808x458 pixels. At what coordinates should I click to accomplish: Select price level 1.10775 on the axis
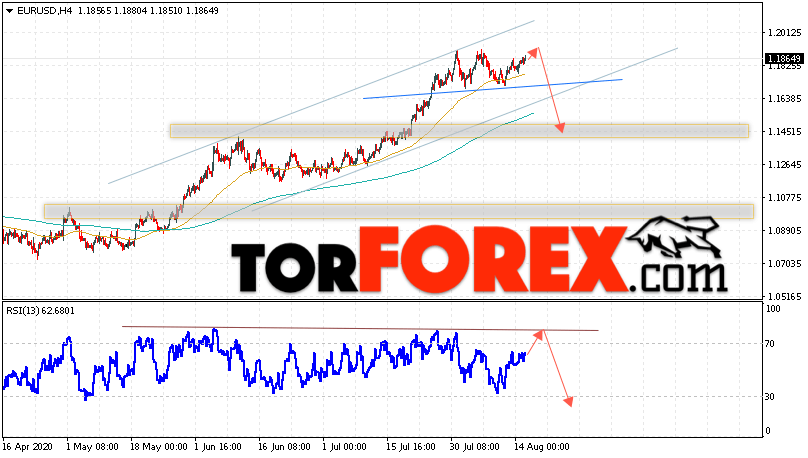click(785, 197)
